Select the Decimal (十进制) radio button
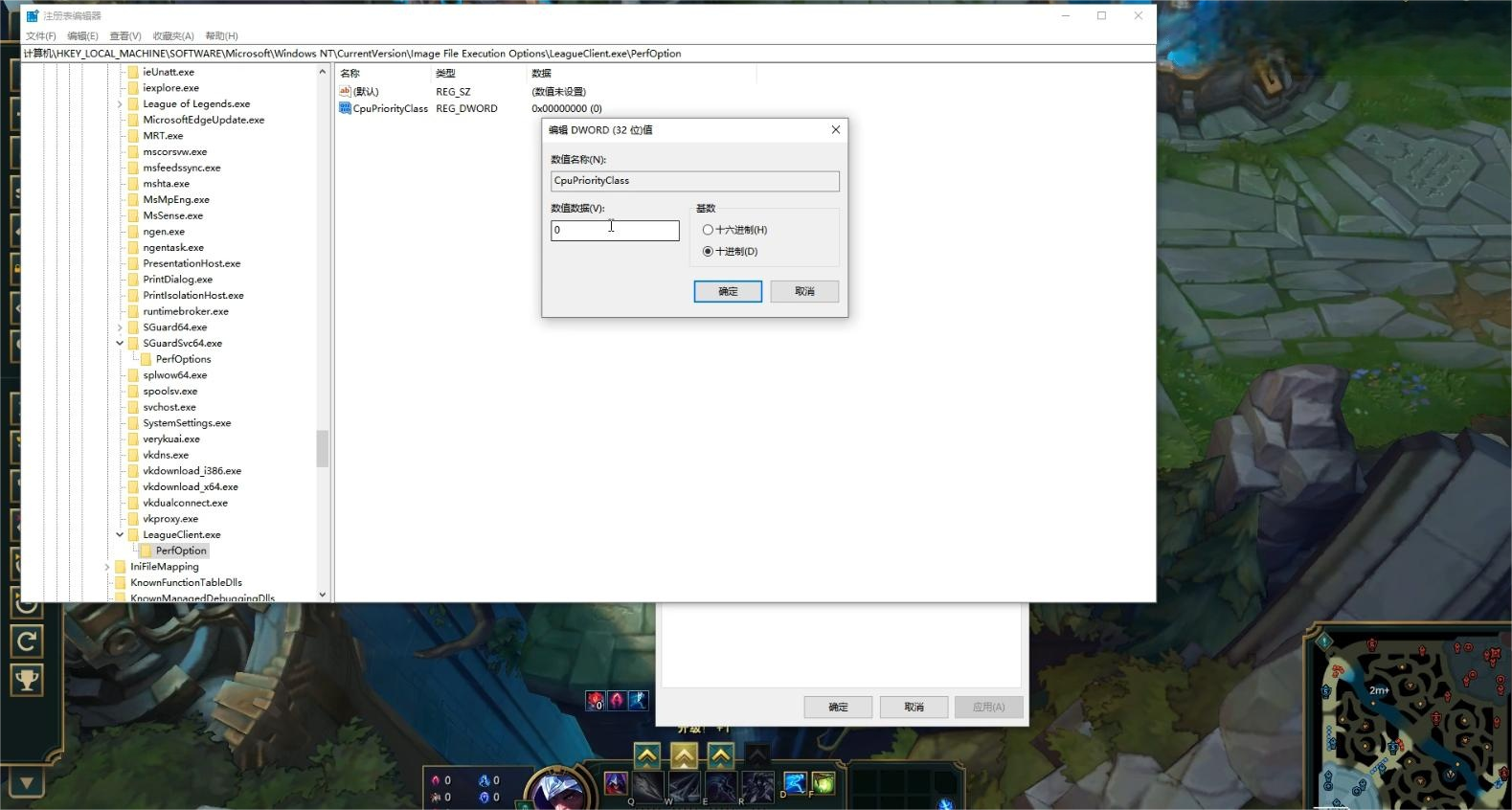 click(x=708, y=252)
